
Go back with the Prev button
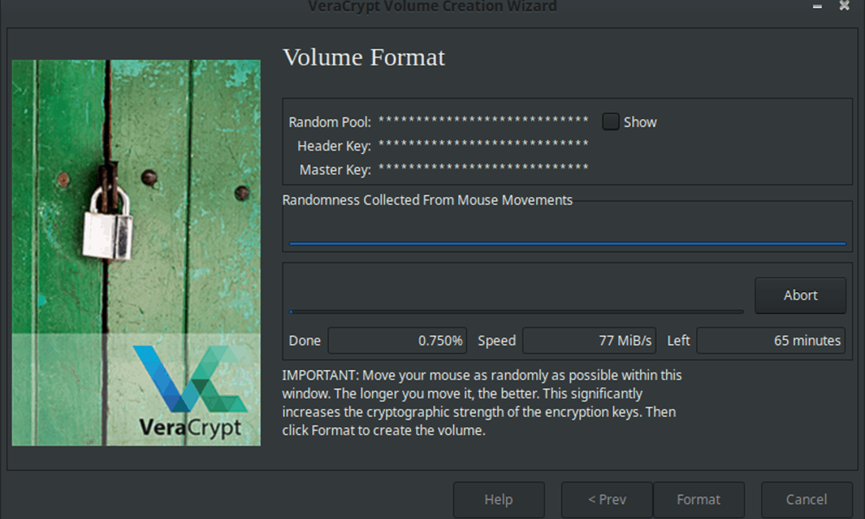(607, 500)
